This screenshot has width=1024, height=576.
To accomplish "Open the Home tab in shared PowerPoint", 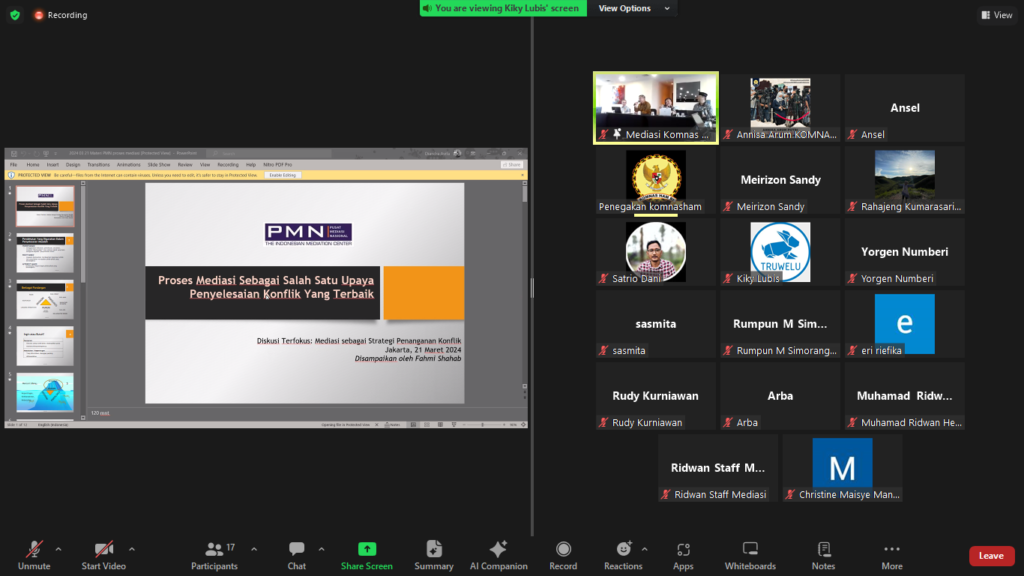I will click(x=33, y=165).
